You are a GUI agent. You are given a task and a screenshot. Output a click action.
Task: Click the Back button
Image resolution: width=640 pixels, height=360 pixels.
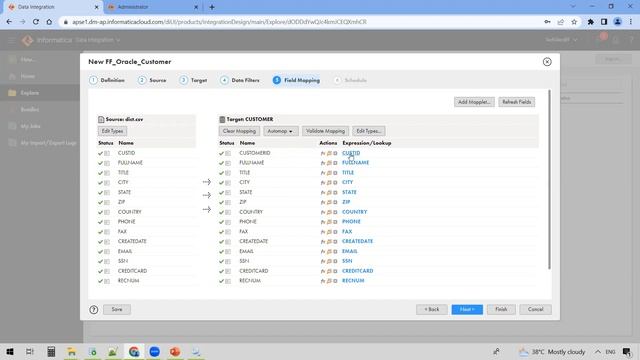click(x=431, y=309)
